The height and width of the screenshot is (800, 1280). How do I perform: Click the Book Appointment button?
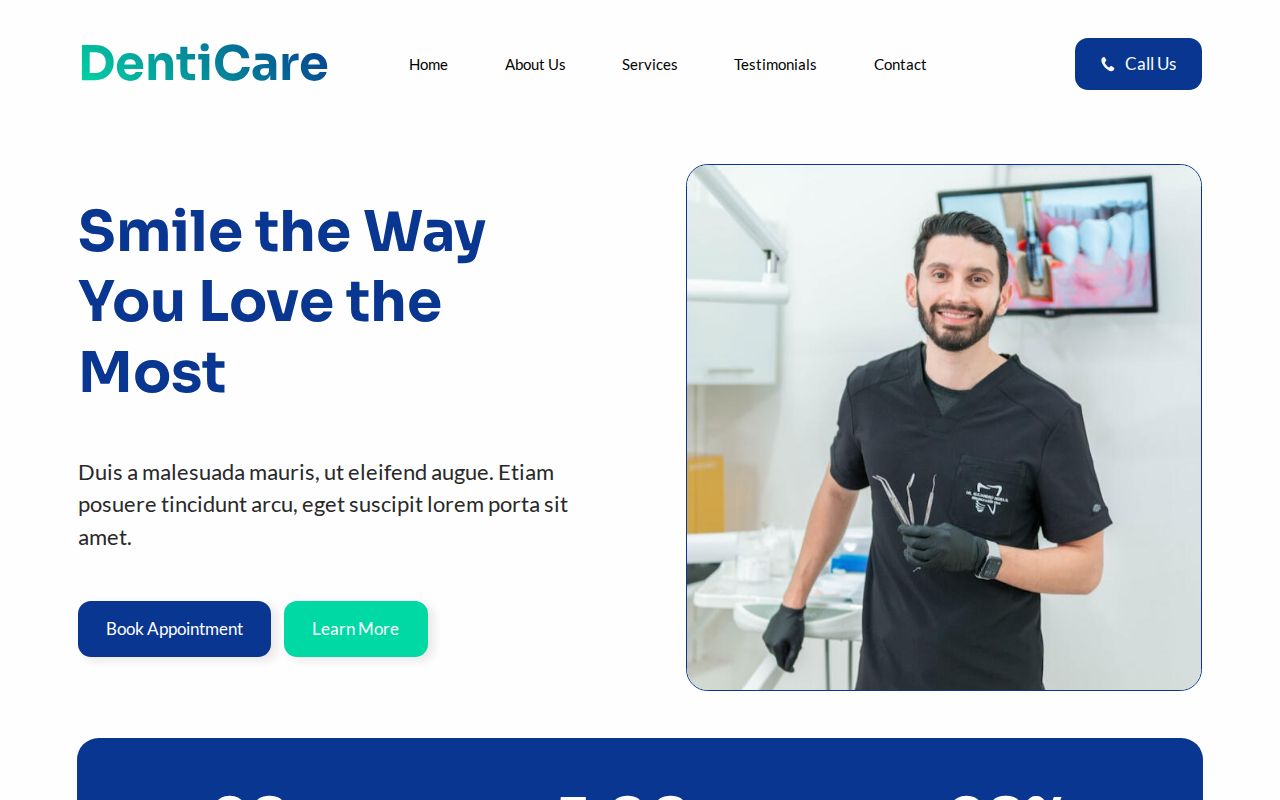click(174, 629)
